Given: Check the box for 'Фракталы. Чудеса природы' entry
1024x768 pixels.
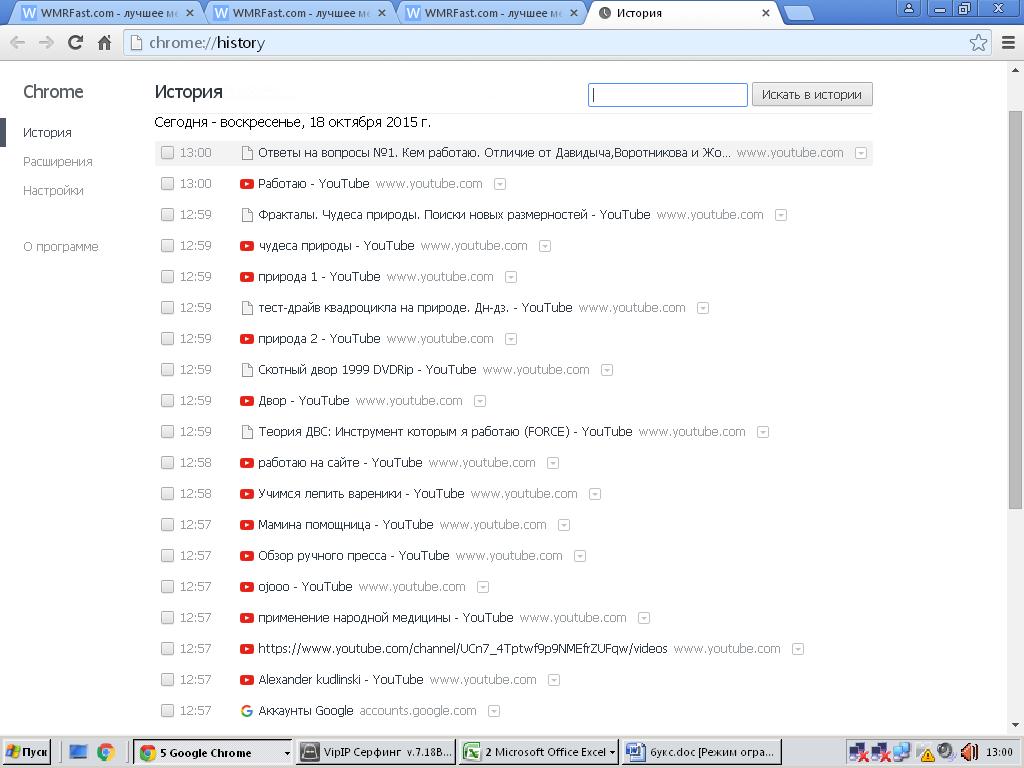Looking at the screenshot, I should pos(168,215).
